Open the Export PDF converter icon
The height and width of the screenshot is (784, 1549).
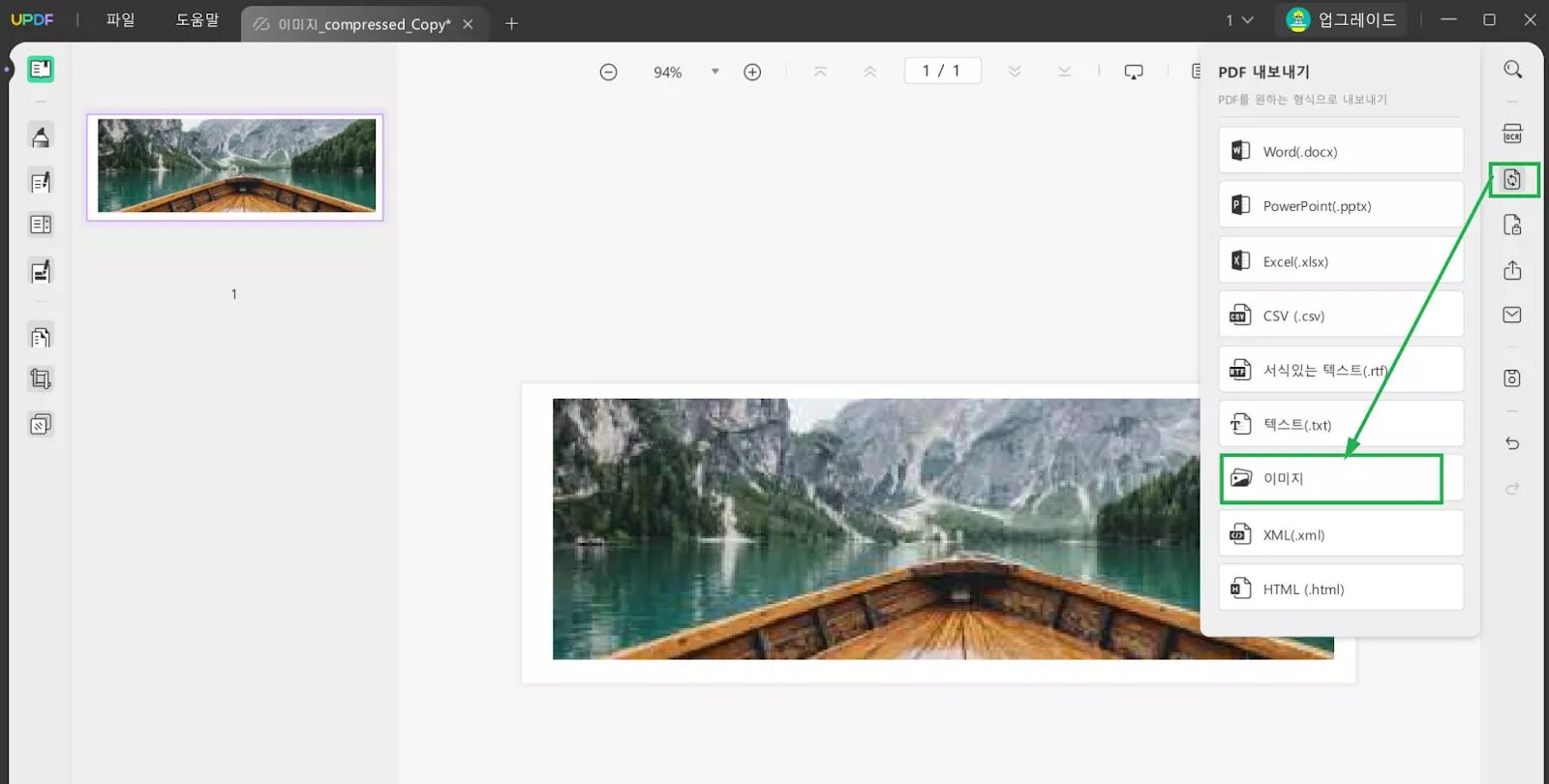point(1512,179)
